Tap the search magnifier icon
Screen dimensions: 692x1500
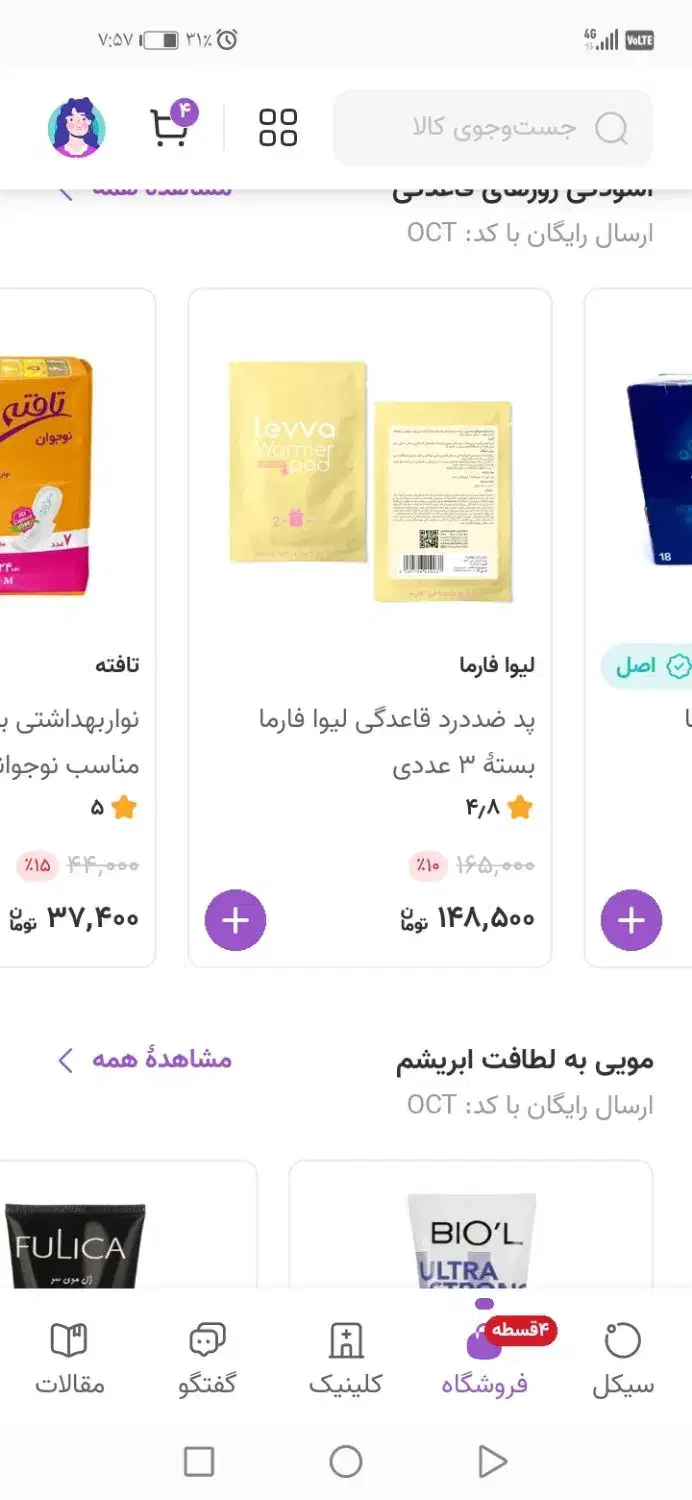611,128
